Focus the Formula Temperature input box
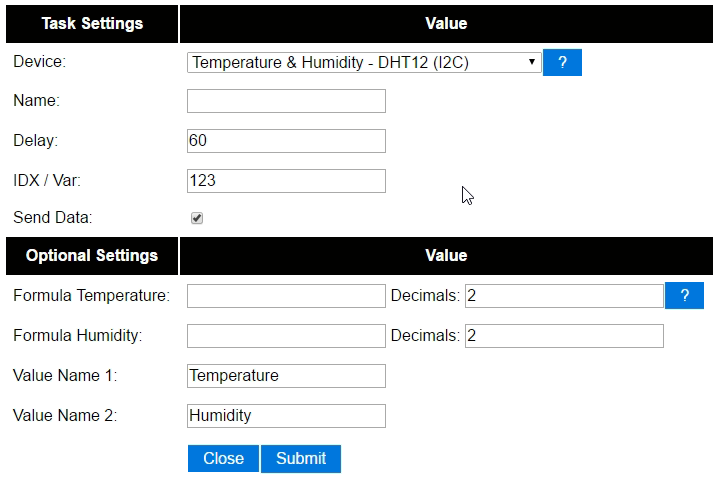This screenshot has width=719, height=479. (x=286, y=296)
